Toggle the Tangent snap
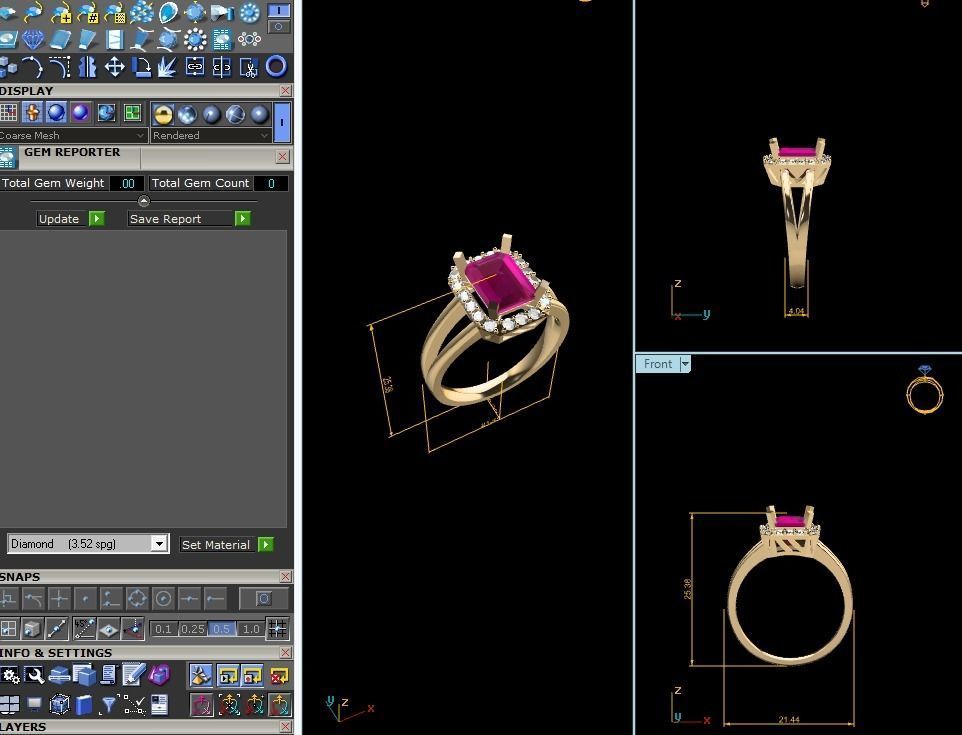Screen dimensions: 962x735 pos(33,598)
